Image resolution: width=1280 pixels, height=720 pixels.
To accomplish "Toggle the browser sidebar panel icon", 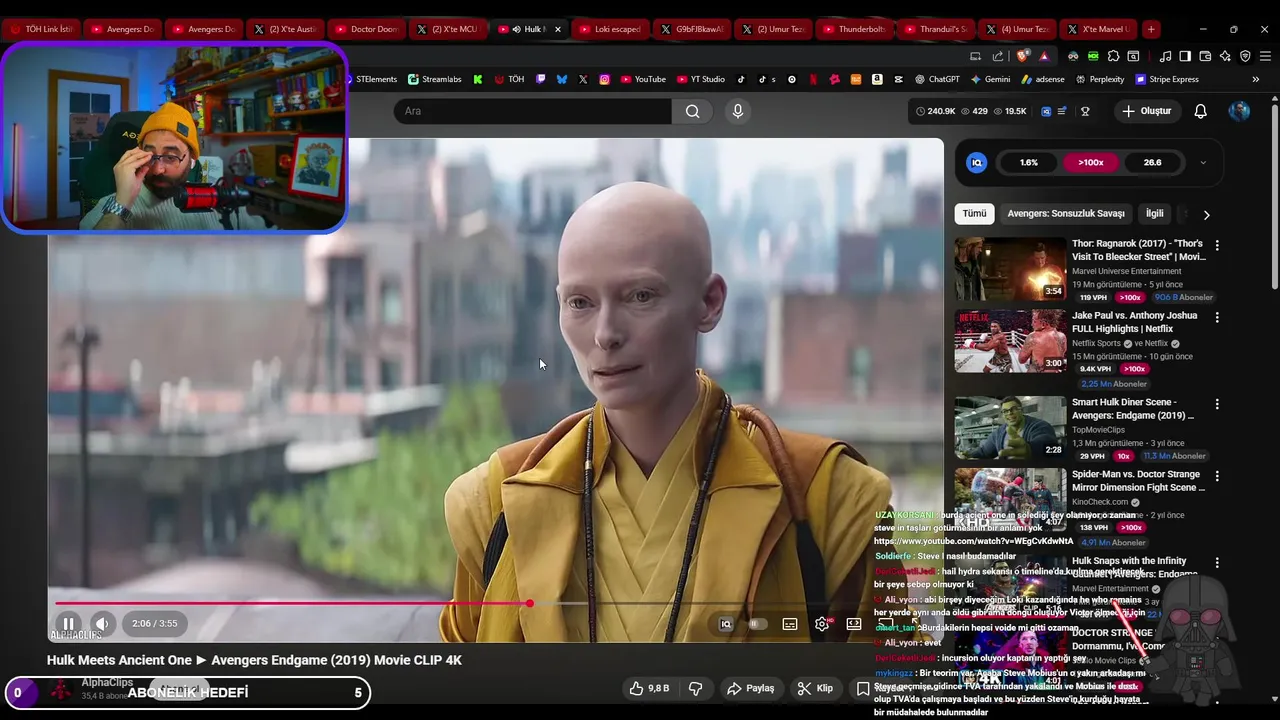I will pyautogui.click(x=1185, y=56).
